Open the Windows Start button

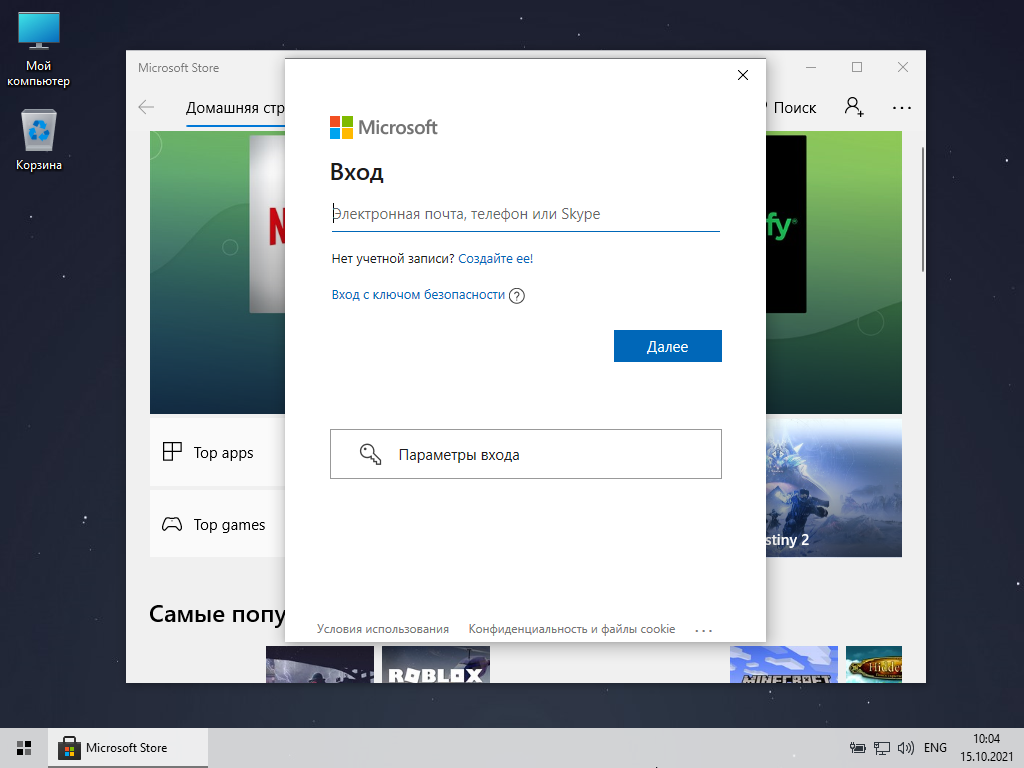tap(24, 748)
